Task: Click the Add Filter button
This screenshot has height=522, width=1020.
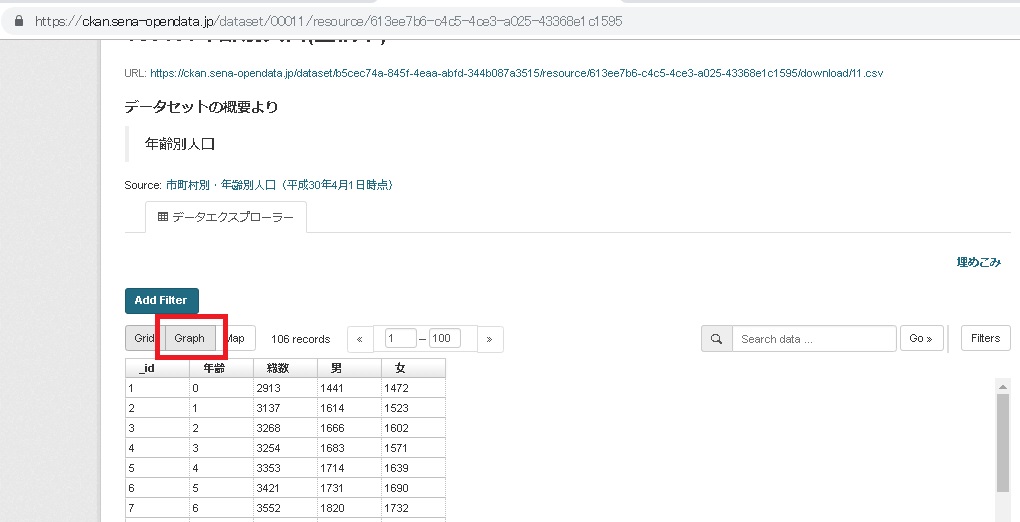Action: coord(162,300)
